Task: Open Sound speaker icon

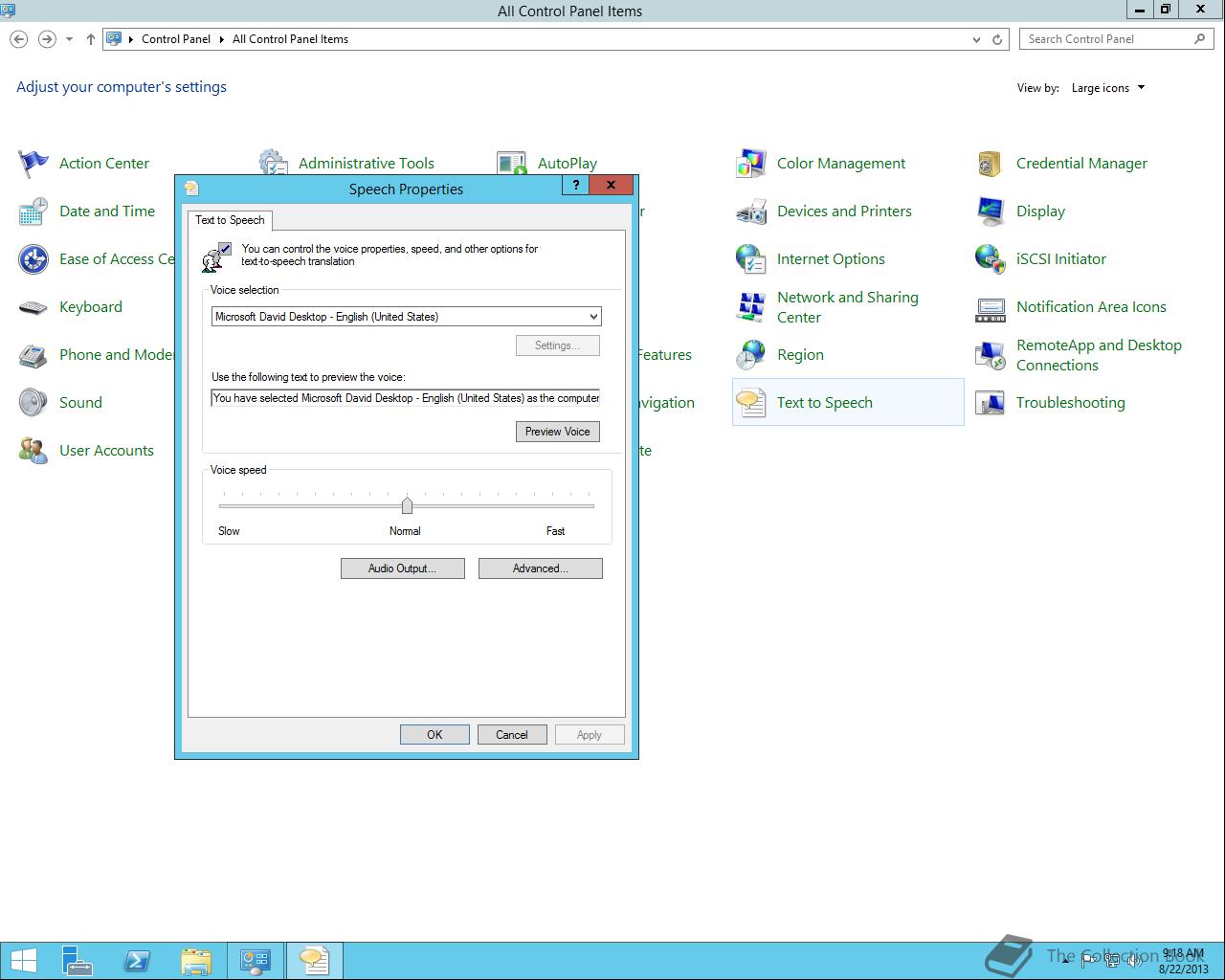Action: [x=33, y=403]
